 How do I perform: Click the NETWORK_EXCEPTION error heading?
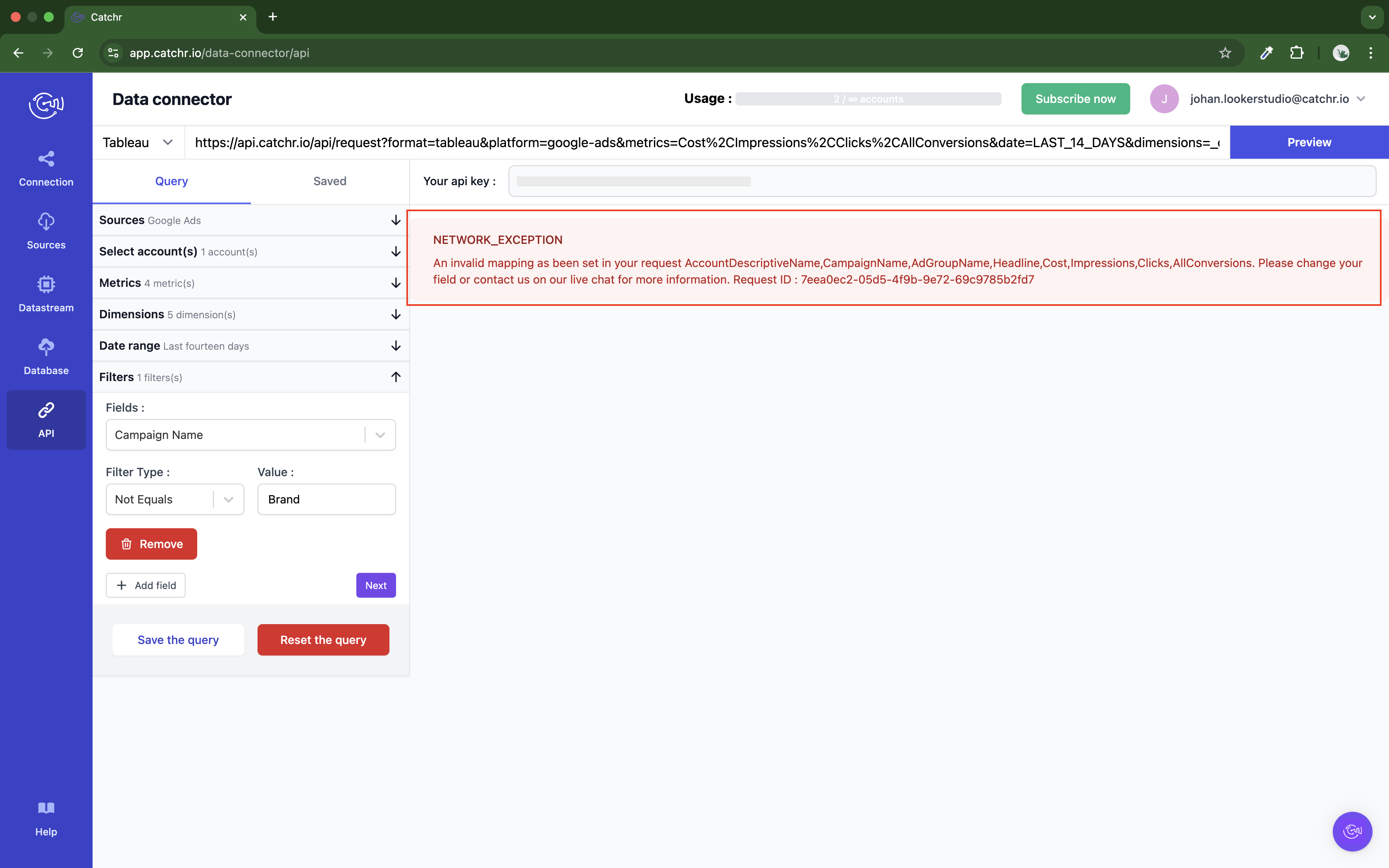(x=497, y=240)
